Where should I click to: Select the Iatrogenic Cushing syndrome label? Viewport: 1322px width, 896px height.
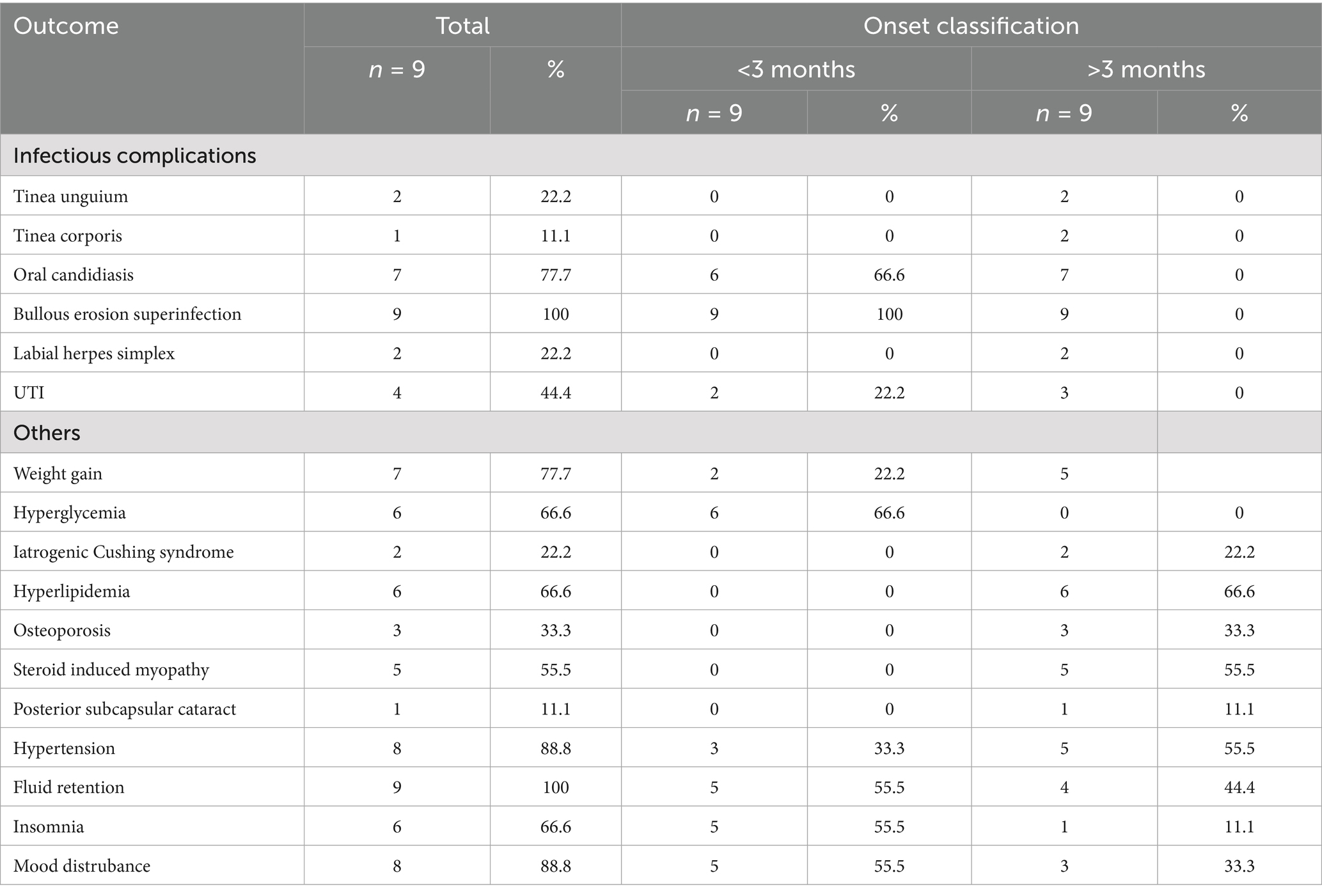(x=123, y=552)
